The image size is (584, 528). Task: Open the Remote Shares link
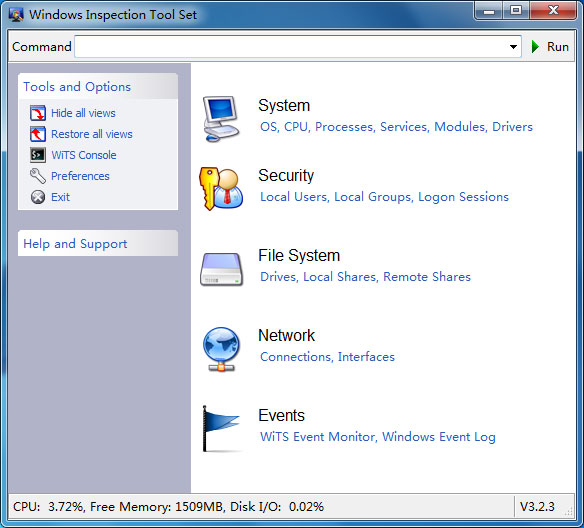tap(427, 277)
